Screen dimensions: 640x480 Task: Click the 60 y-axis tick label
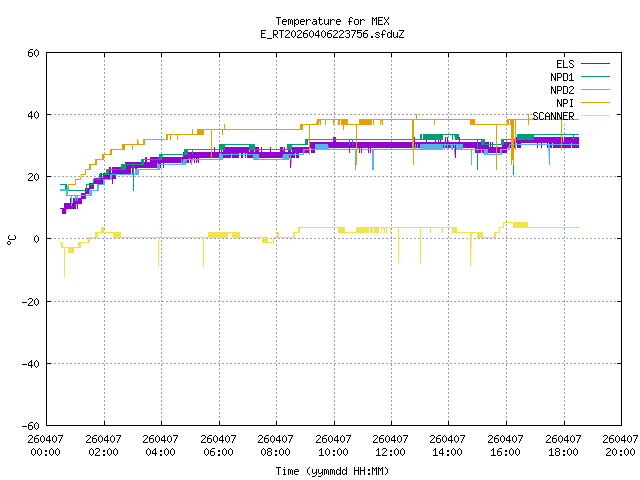point(33,53)
